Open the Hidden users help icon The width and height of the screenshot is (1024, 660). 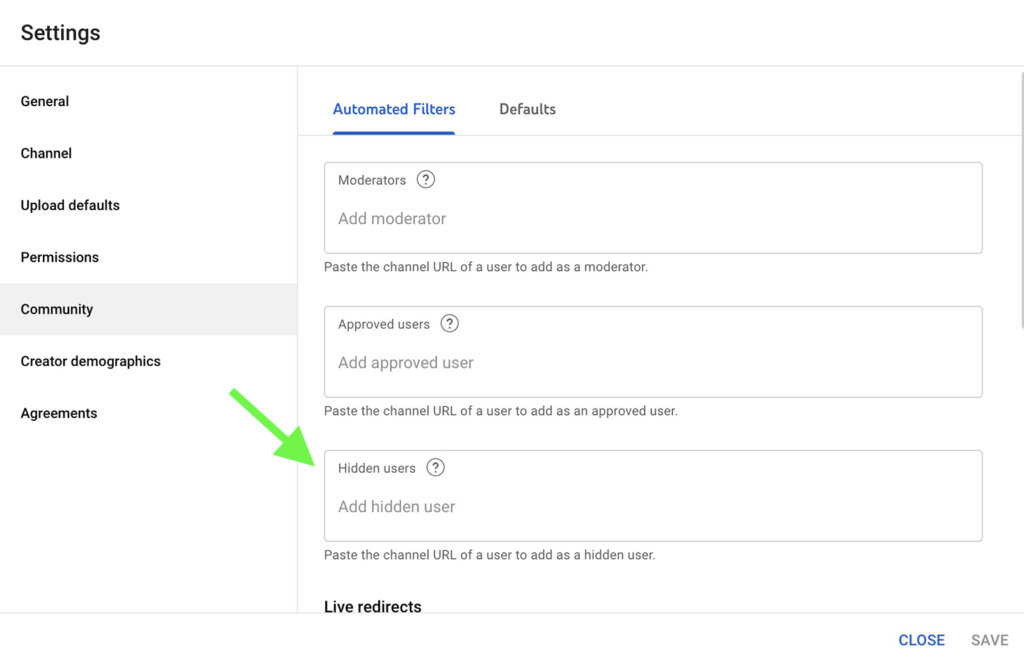pyautogui.click(x=435, y=467)
